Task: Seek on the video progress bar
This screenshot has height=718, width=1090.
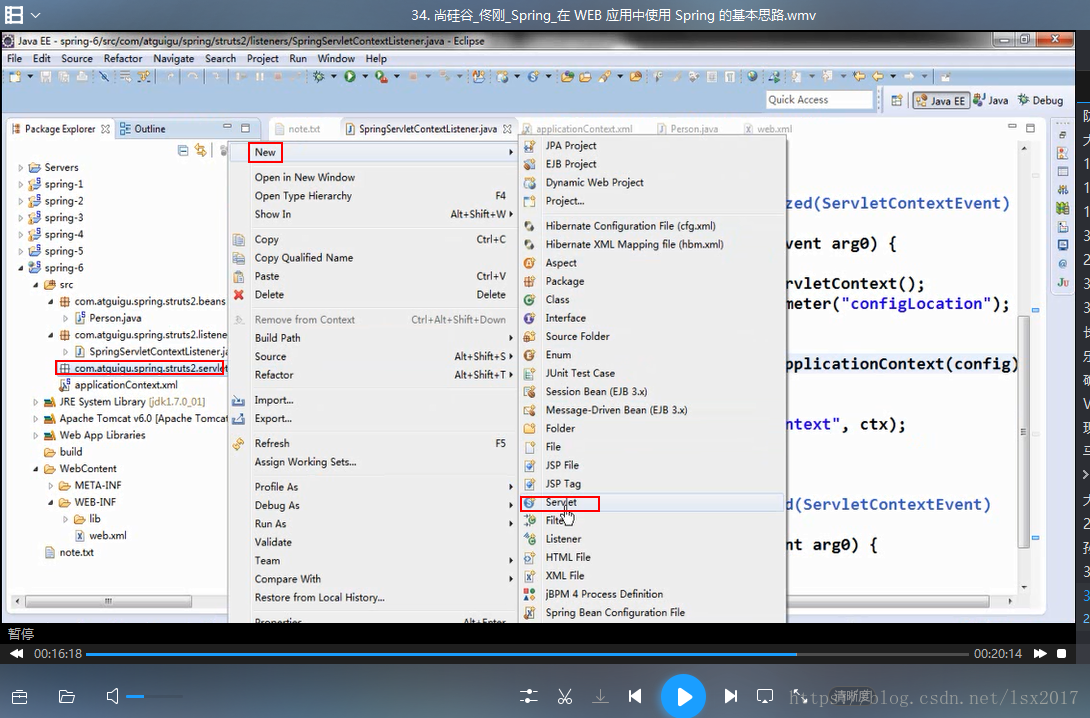Action: click(x=527, y=654)
